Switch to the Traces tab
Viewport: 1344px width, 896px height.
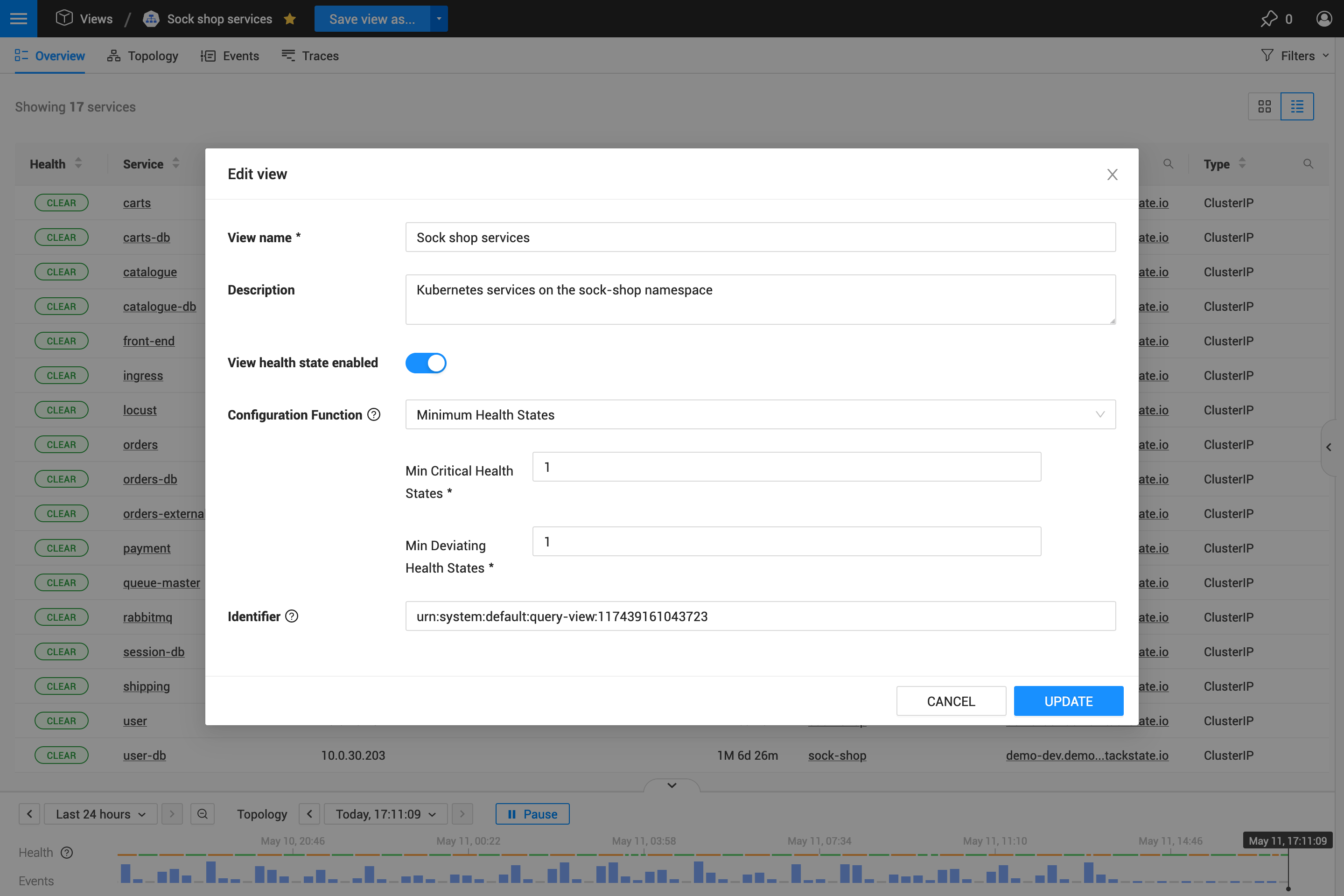tap(310, 56)
